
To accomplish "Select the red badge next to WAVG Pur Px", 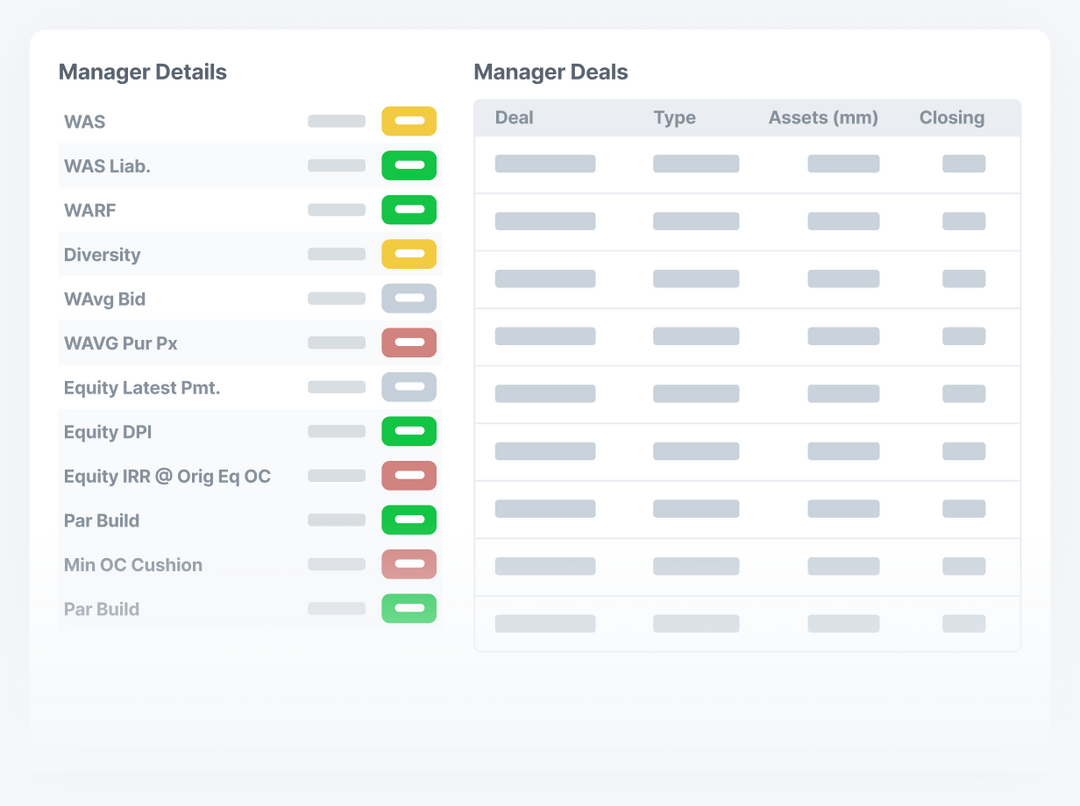I will point(409,342).
